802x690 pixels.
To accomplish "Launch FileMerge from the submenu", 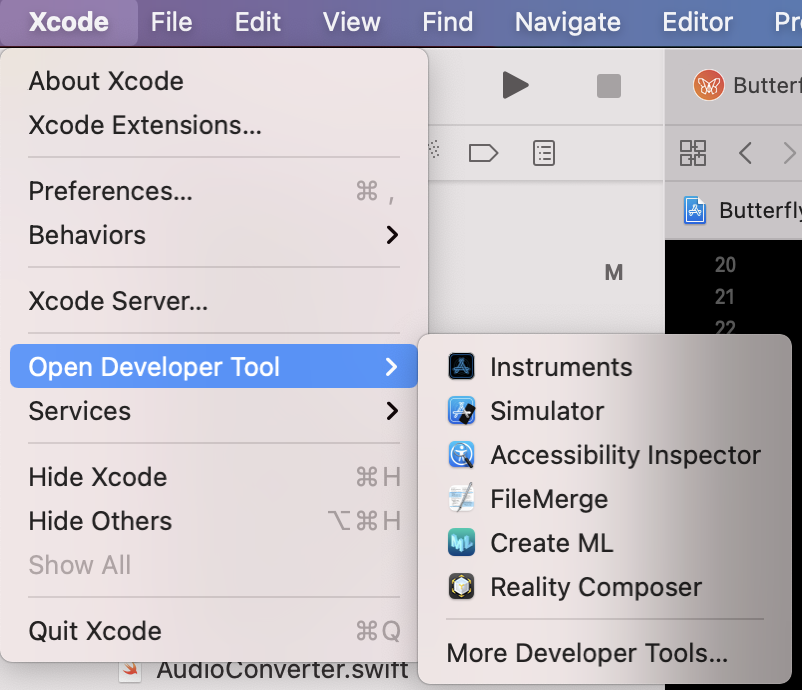I will point(605,499).
